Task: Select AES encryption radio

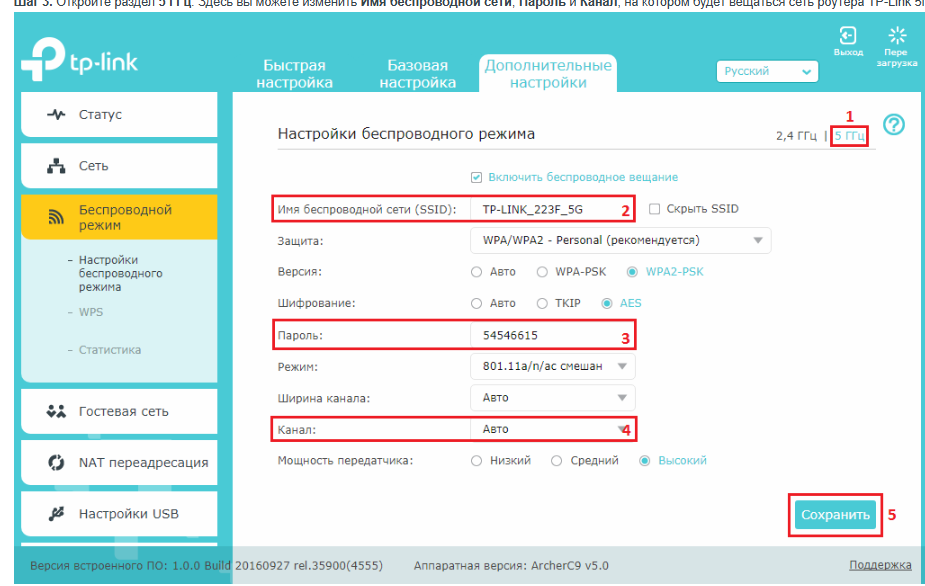Action: (606, 303)
